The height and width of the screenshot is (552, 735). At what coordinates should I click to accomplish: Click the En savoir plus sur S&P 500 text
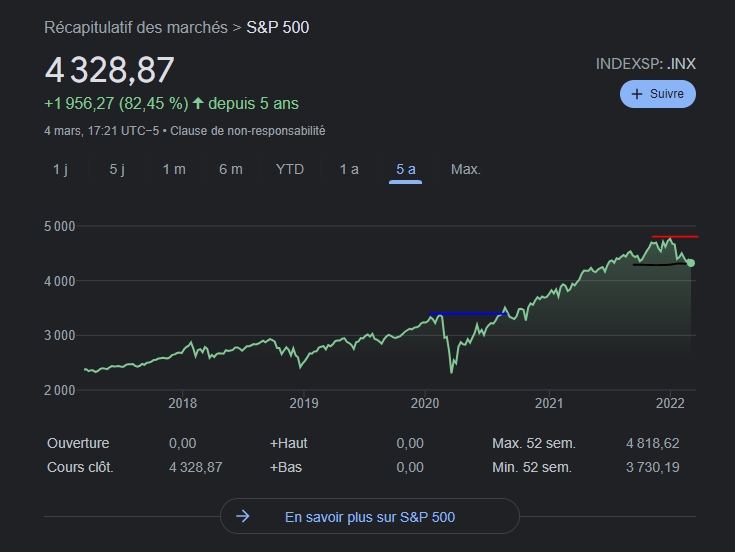tap(370, 517)
